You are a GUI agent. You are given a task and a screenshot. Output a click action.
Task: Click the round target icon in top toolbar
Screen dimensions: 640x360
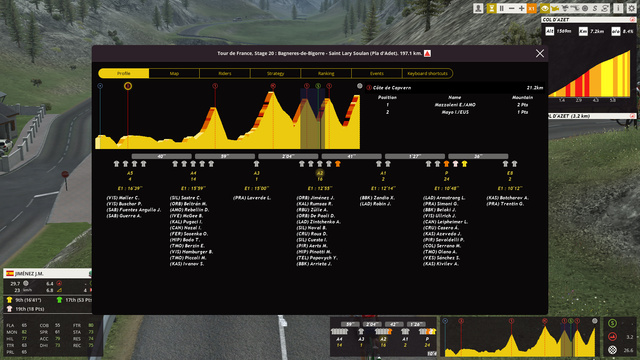tap(585, 8)
